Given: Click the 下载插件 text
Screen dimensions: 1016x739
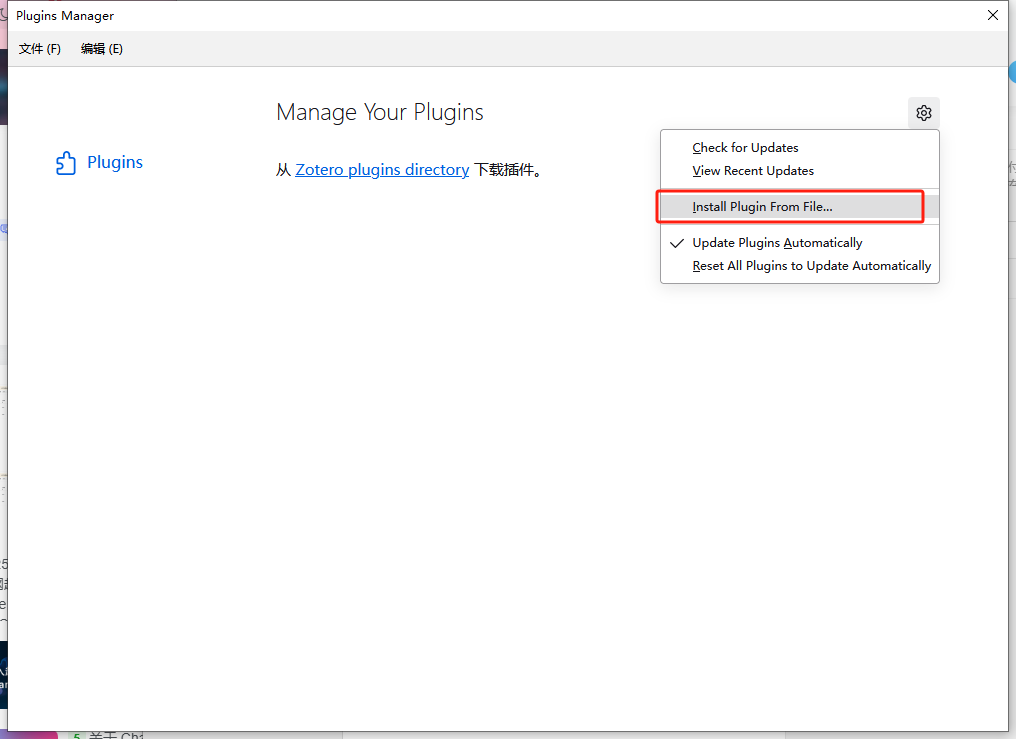Looking at the screenshot, I should tap(508, 170).
